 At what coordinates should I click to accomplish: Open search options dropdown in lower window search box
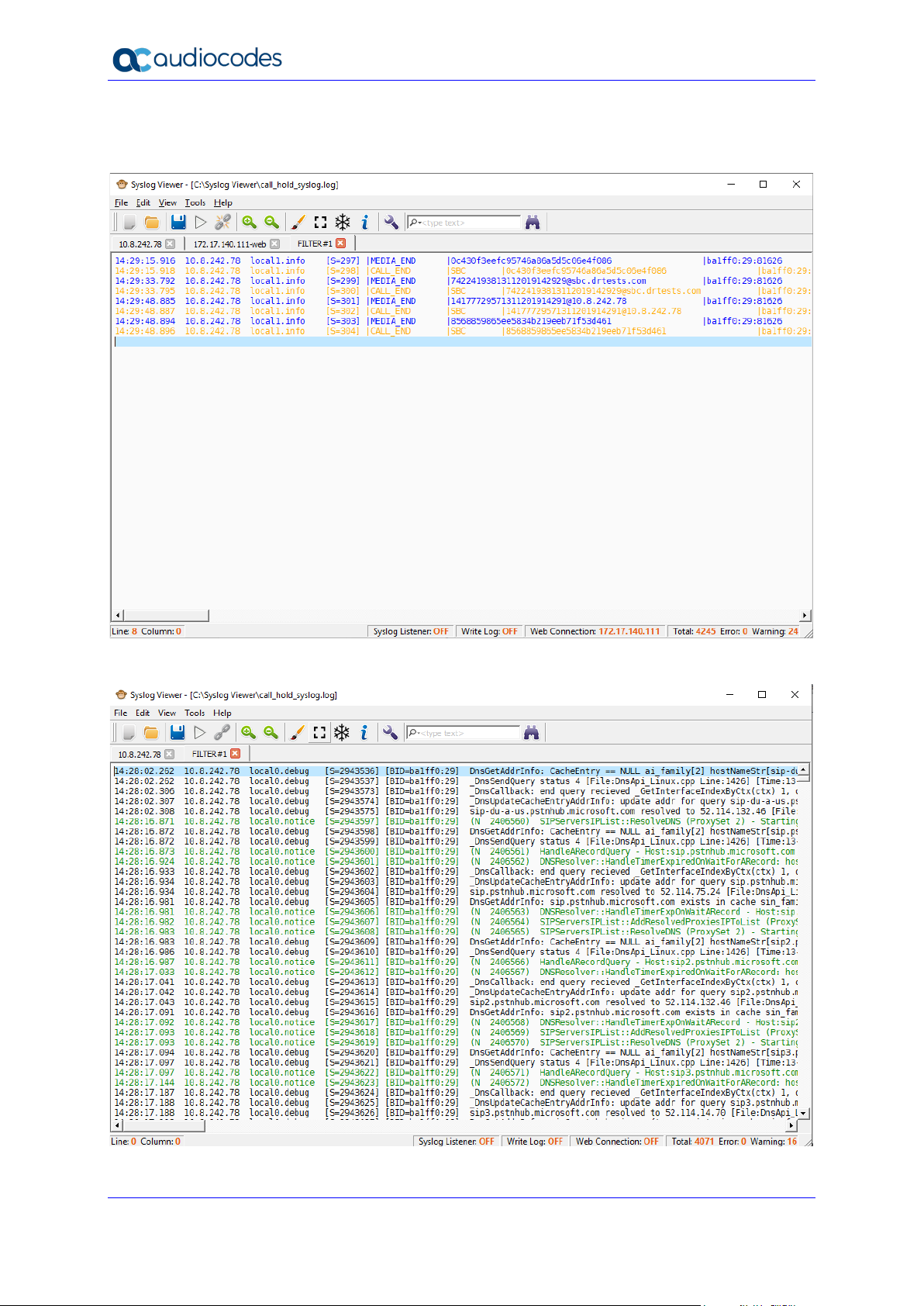pyautogui.click(x=415, y=733)
